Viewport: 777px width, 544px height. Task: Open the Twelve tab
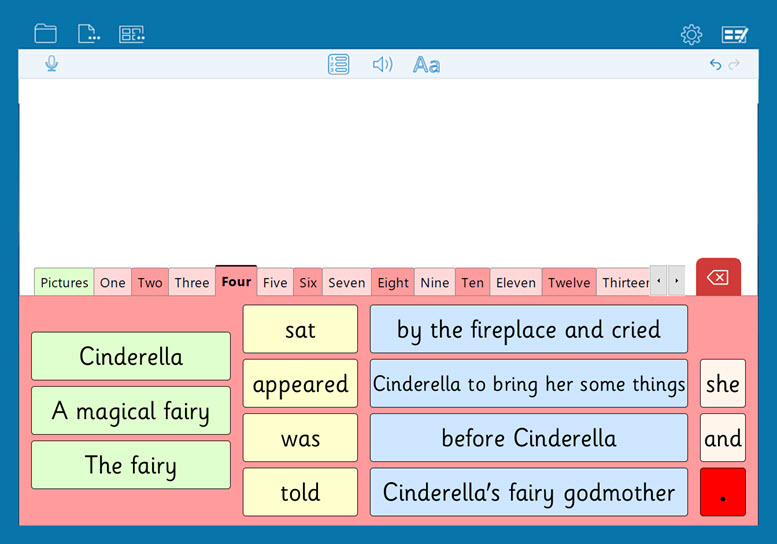(x=568, y=282)
